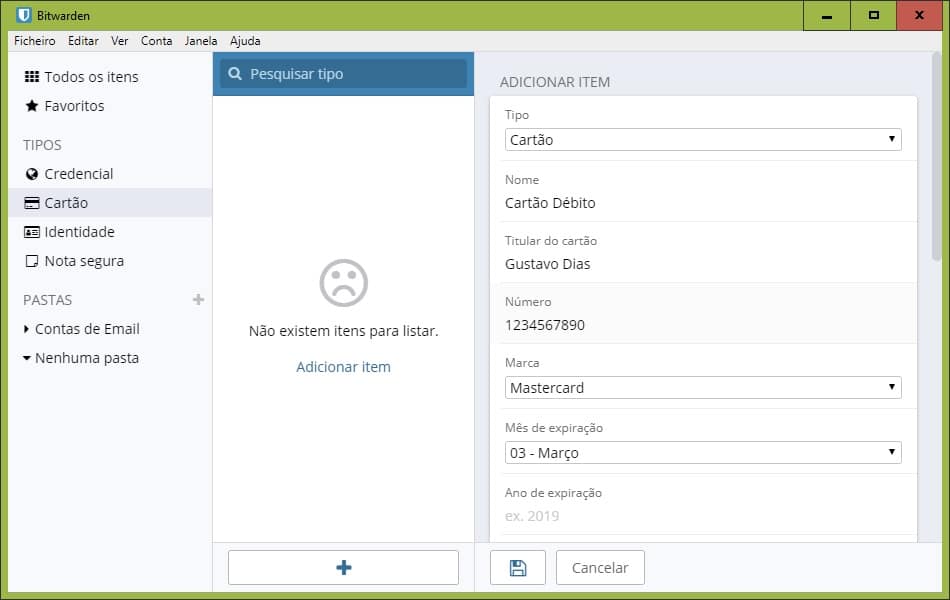Image resolution: width=950 pixels, height=600 pixels.
Task: Select Favoritos star item
Action: pyautogui.click(x=73, y=106)
